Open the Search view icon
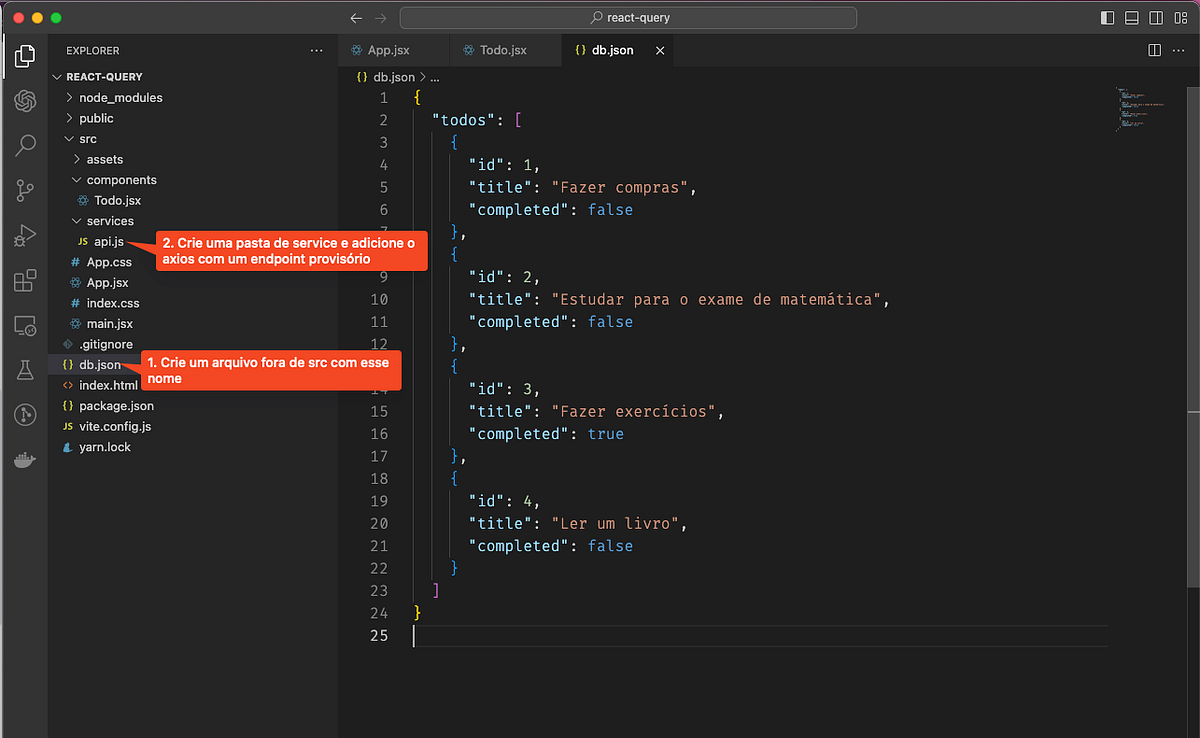The height and width of the screenshot is (738, 1200). coord(25,146)
